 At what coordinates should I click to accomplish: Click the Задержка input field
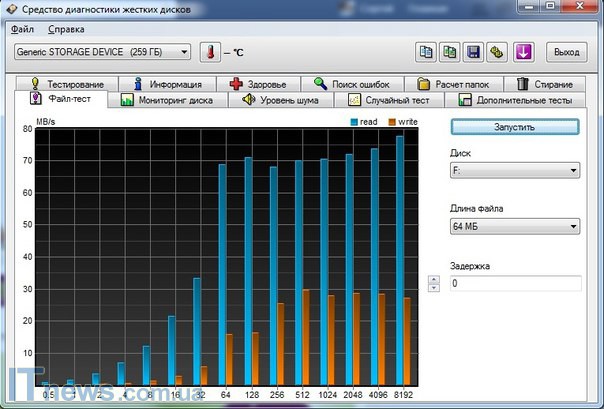tap(514, 284)
